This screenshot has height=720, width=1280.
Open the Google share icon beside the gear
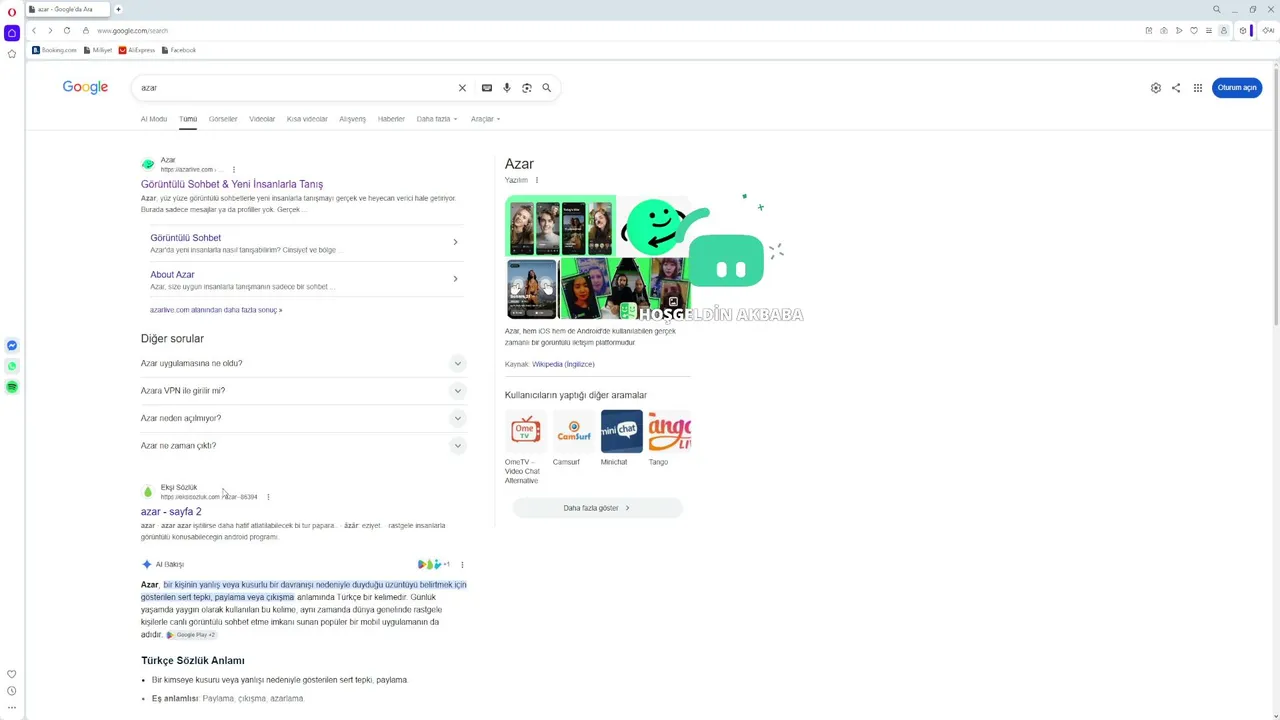(1176, 88)
